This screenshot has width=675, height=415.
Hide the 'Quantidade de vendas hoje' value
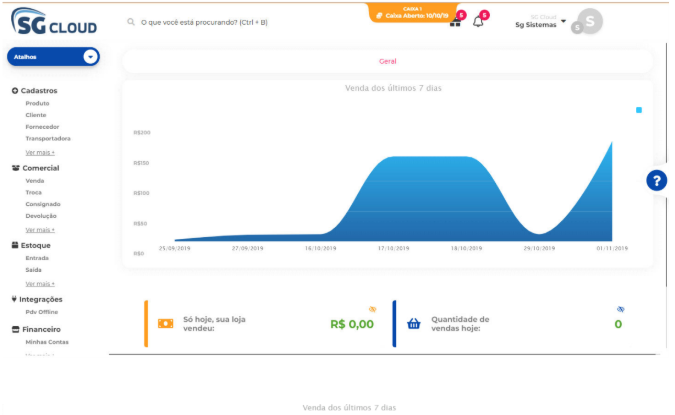pyautogui.click(x=620, y=309)
